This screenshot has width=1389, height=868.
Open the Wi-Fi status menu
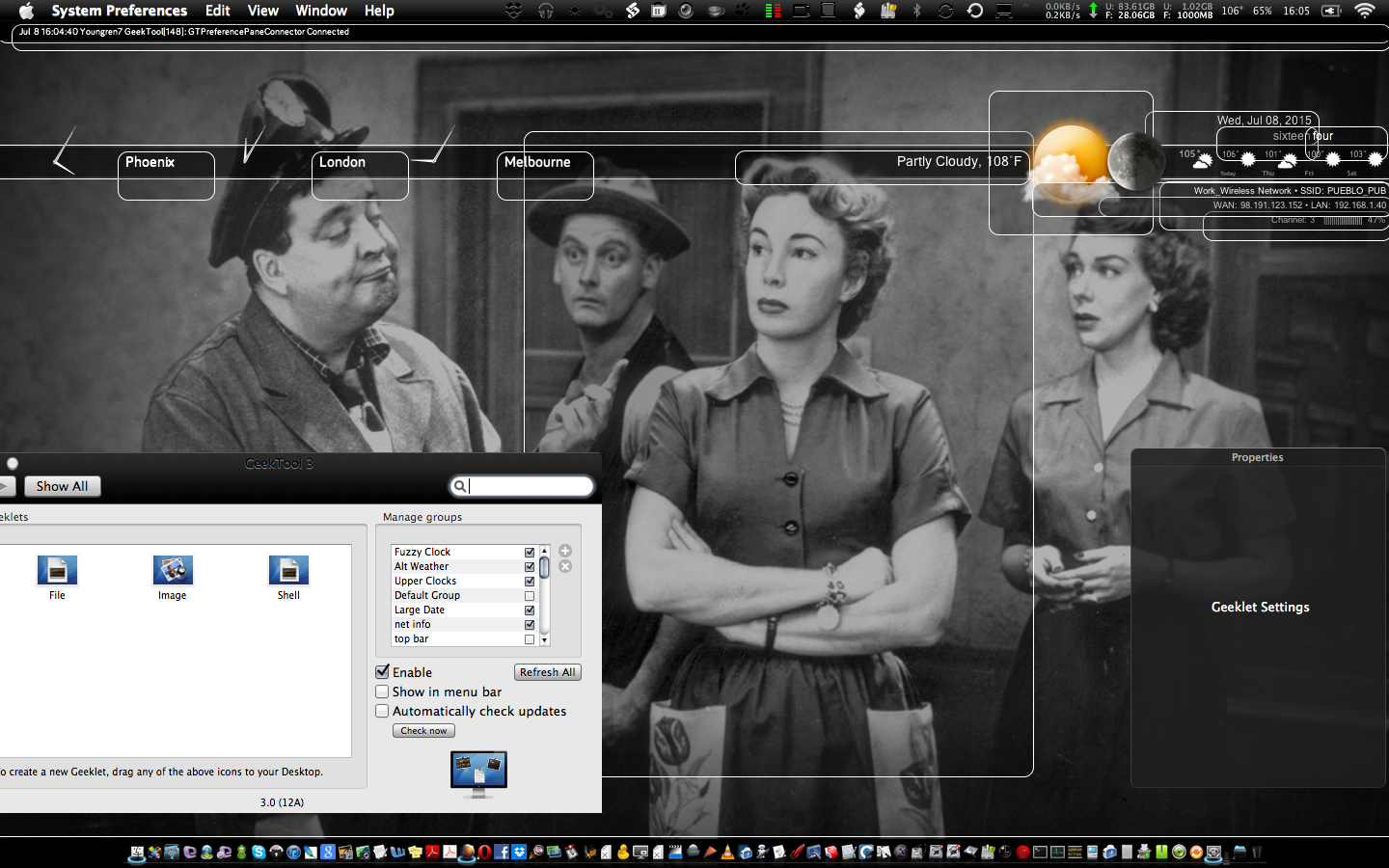tap(1364, 11)
